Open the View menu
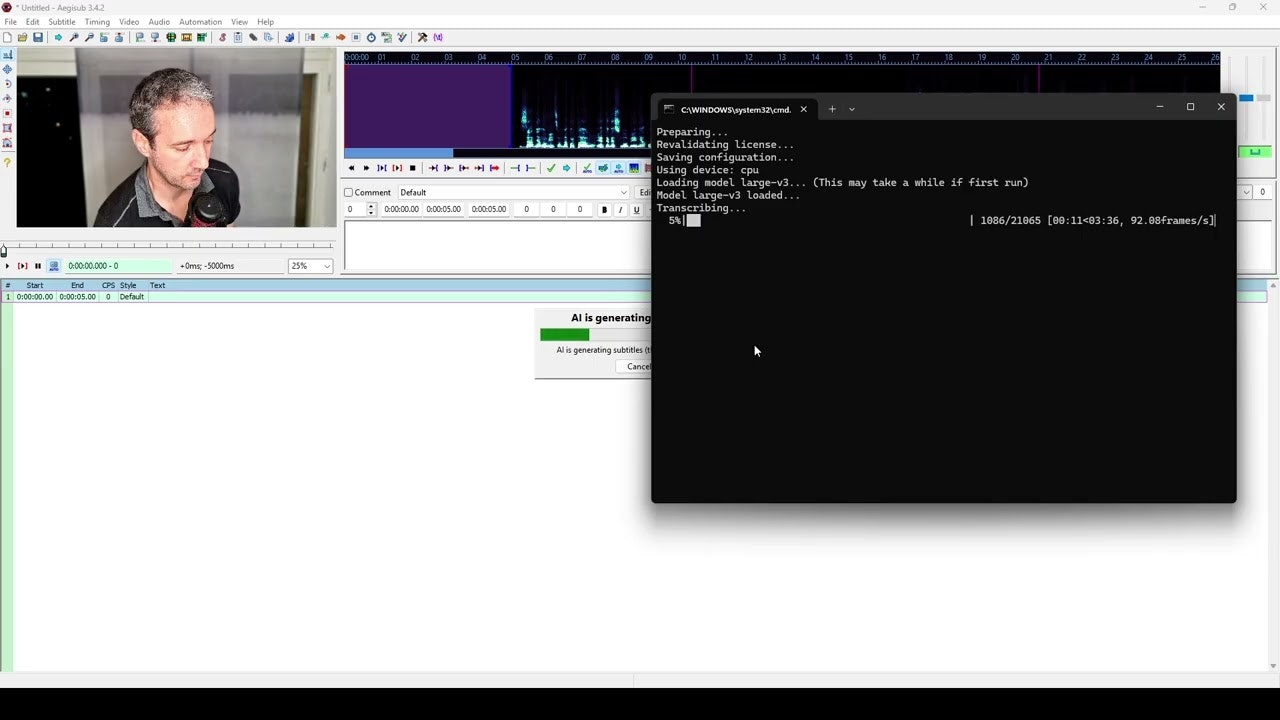The image size is (1280, 720). pyautogui.click(x=239, y=22)
